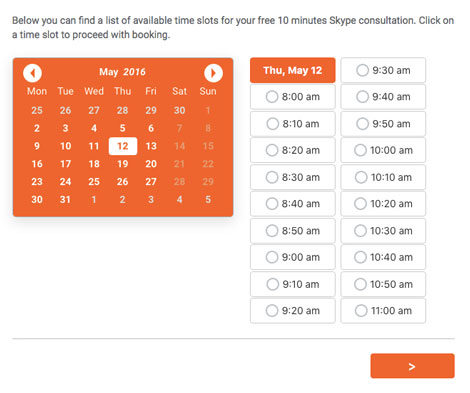The width and height of the screenshot is (470, 393).
Task: Pick the 10:30 am option
Action: pos(383,230)
